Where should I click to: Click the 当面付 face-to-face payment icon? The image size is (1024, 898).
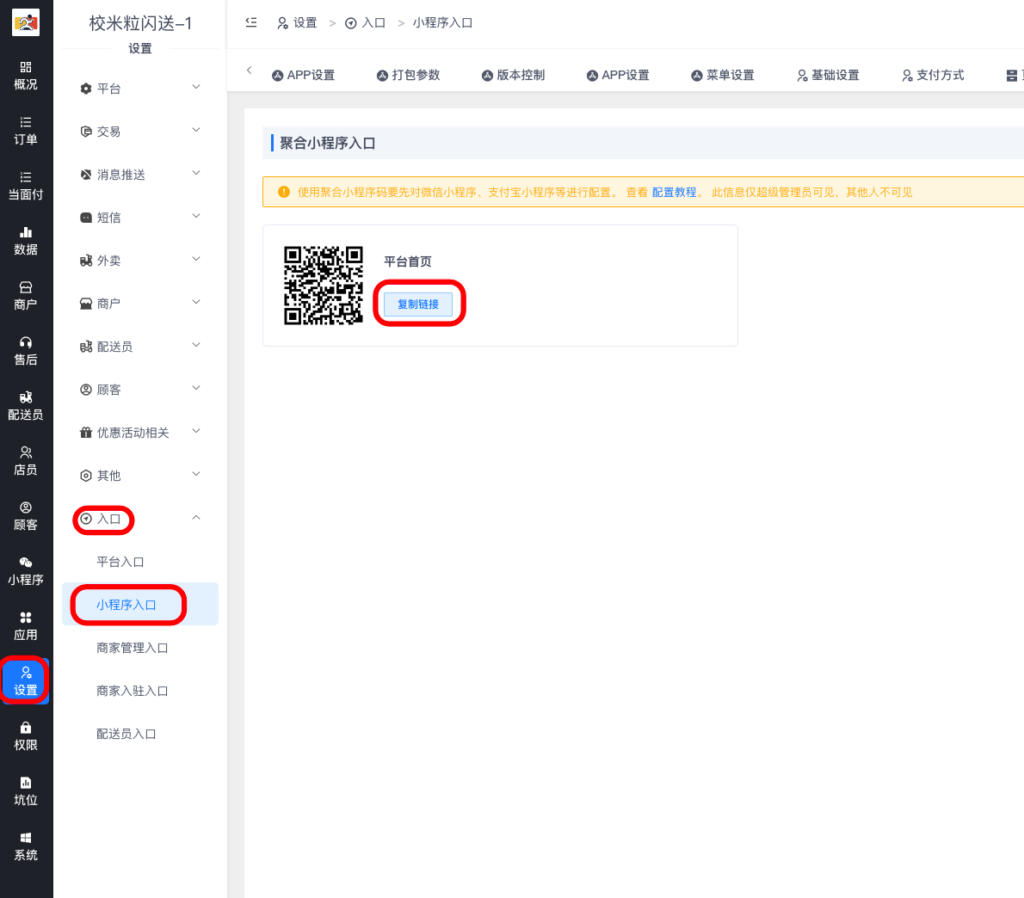[26, 185]
